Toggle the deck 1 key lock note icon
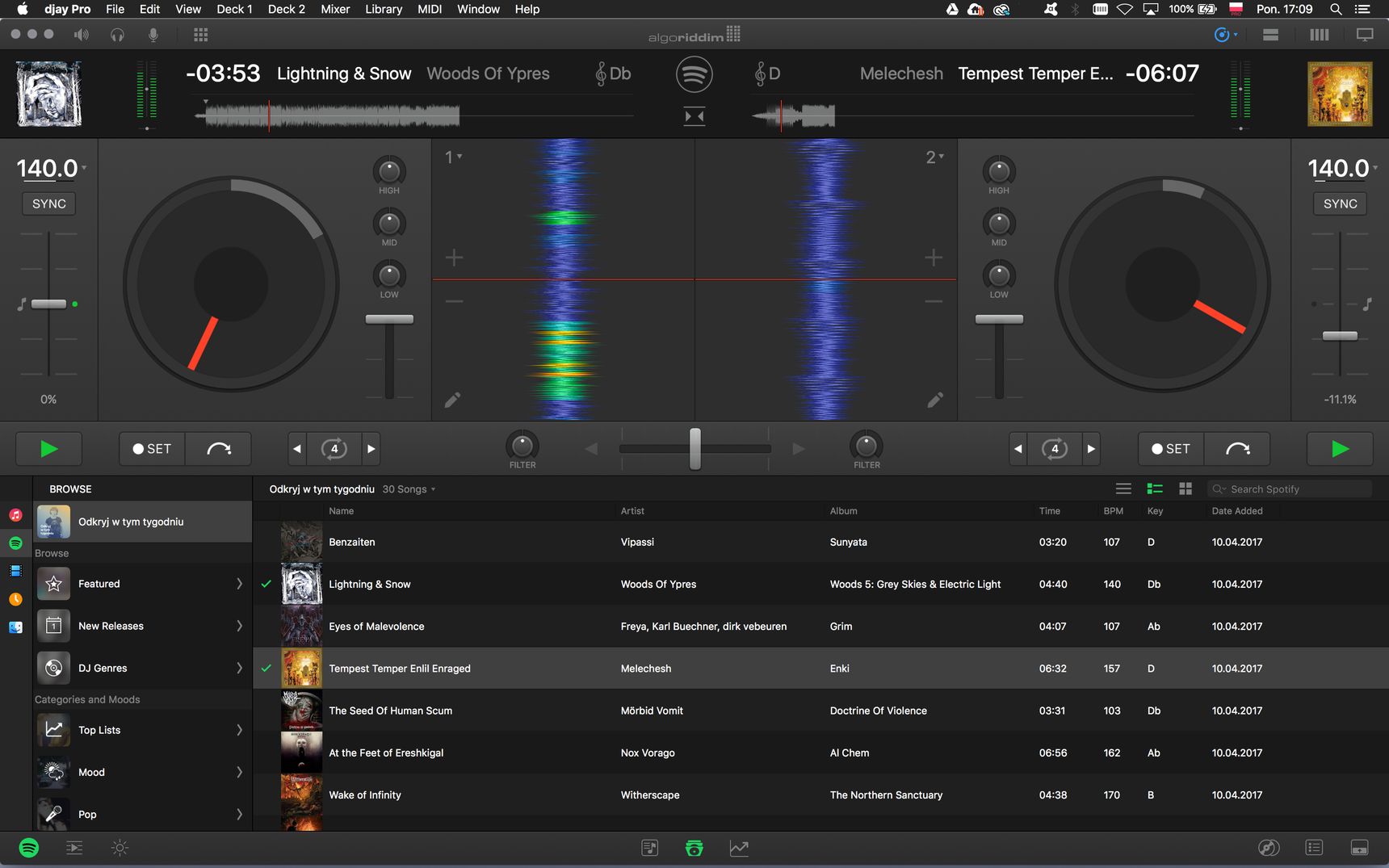 point(22,304)
